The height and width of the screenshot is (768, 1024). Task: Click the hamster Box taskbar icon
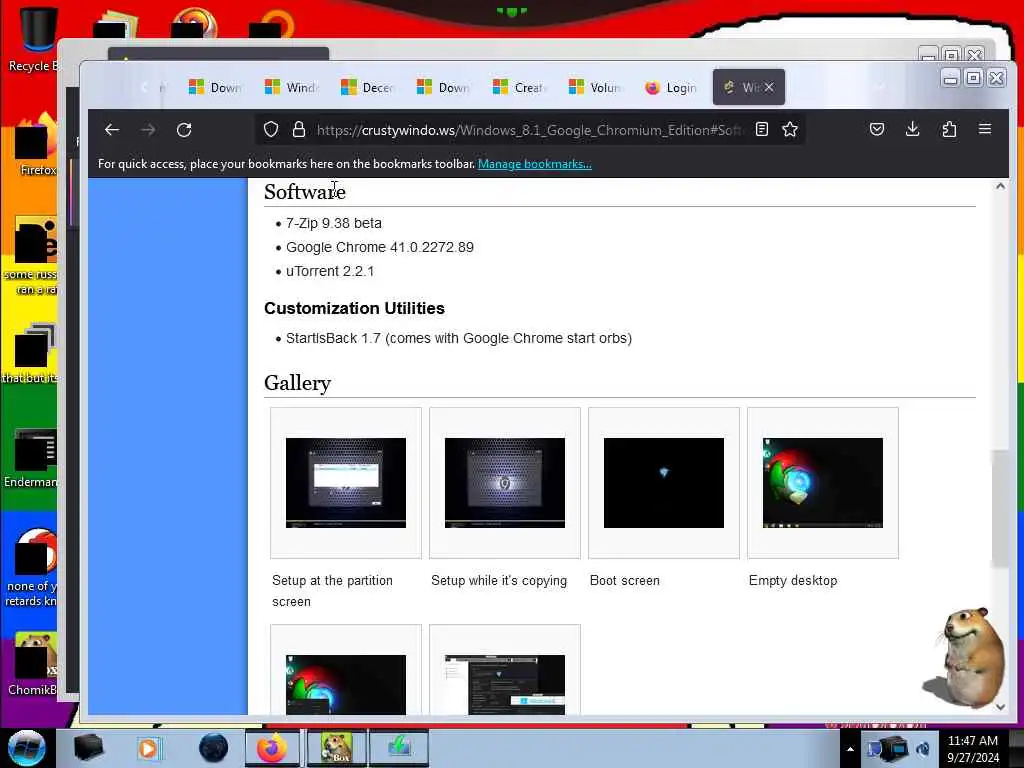[336, 748]
